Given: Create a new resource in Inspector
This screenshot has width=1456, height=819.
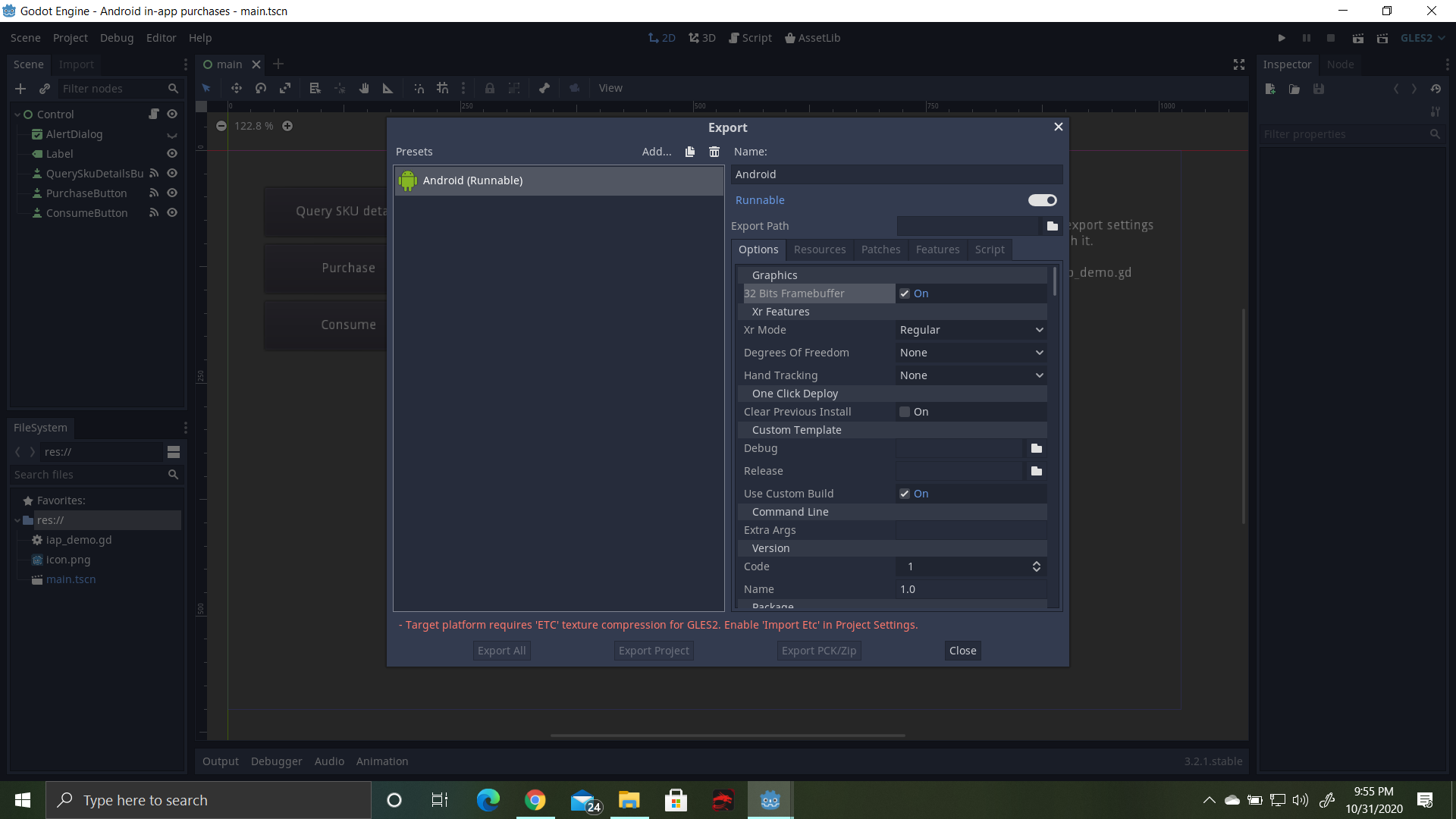Looking at the screenshot, I should (1270, 89).
